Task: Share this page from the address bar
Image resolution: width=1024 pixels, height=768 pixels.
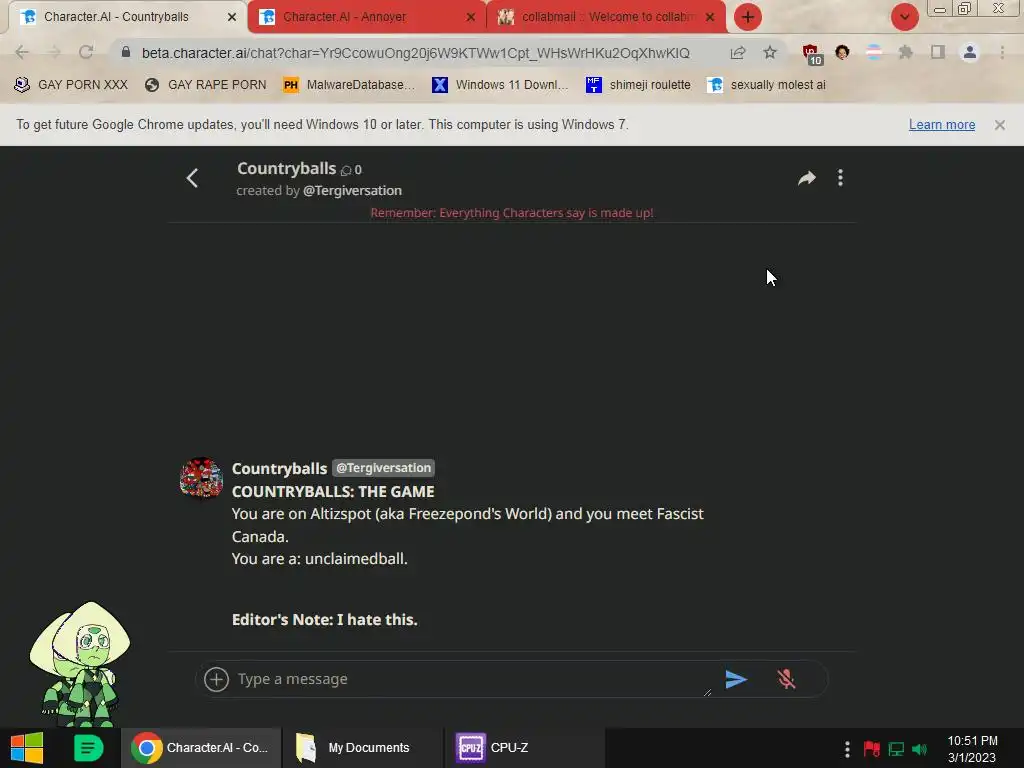Action: 738,52
